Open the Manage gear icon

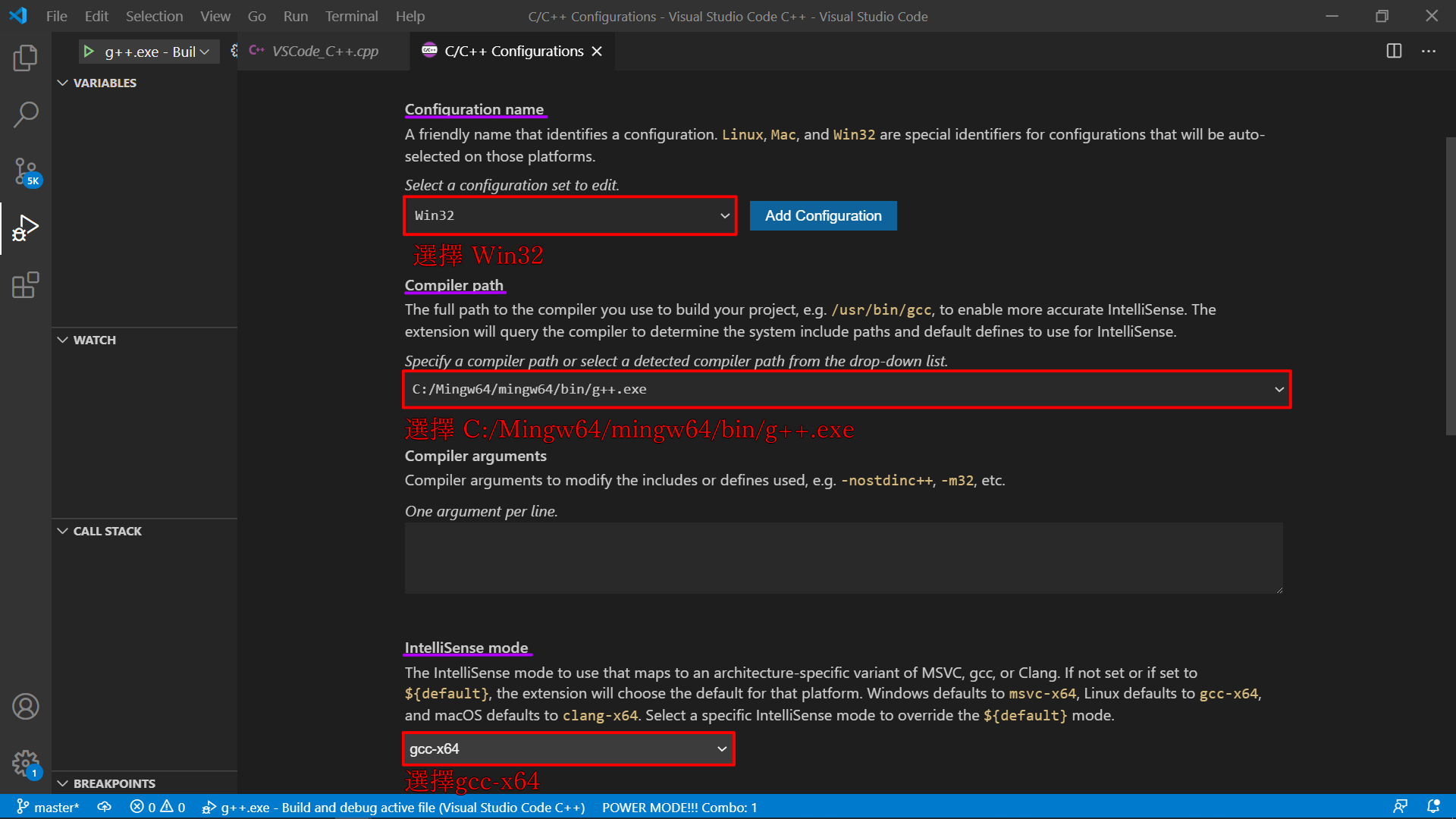[x=25, y=762]
